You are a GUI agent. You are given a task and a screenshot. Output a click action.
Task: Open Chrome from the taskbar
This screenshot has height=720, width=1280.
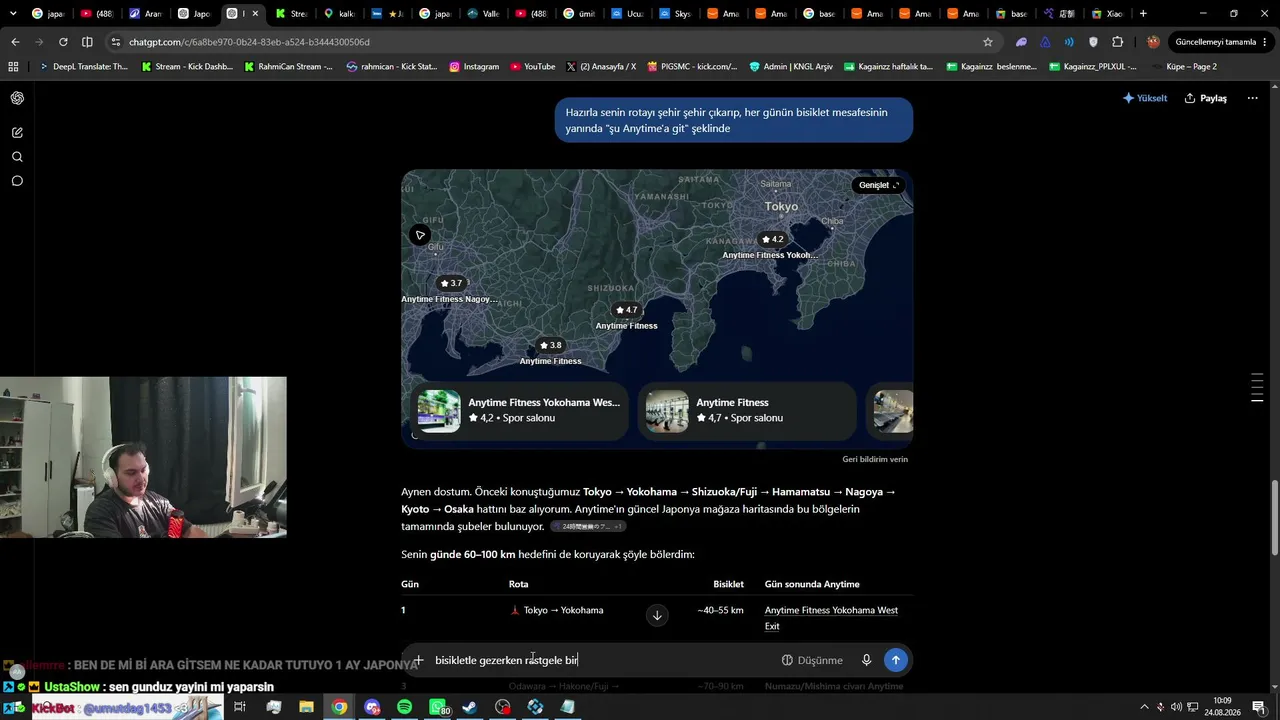[339, 707]
